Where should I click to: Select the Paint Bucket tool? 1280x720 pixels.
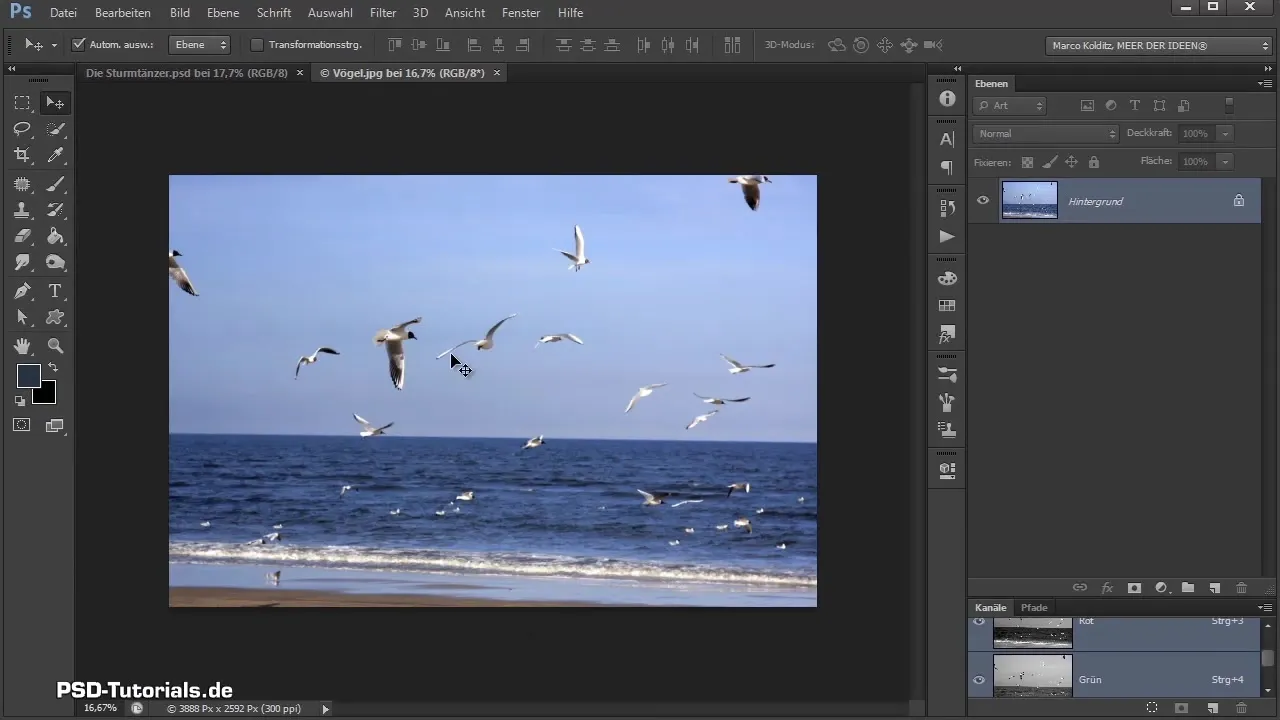pos(55,237)
